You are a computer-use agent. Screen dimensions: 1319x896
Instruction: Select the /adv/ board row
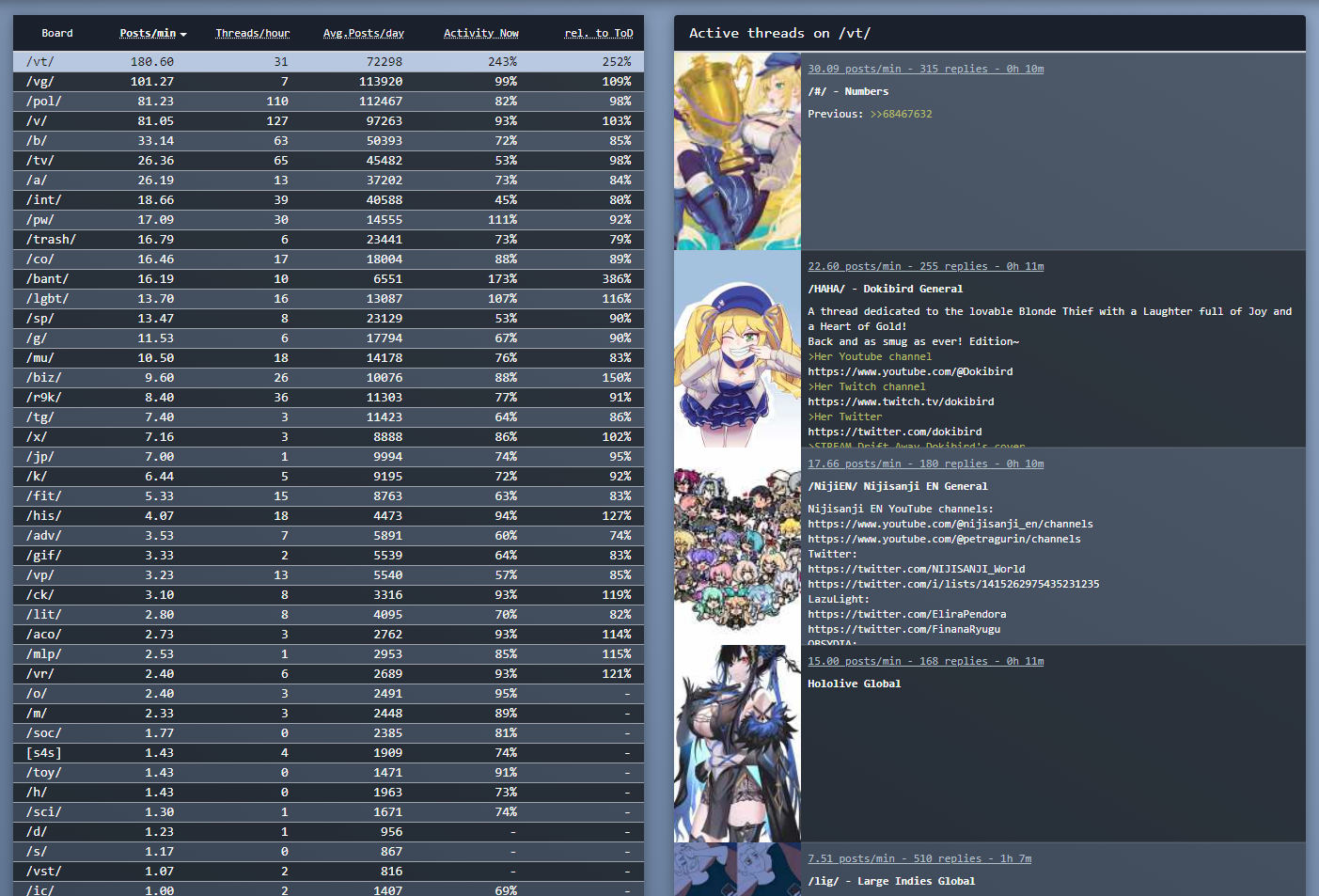[328, 536]
